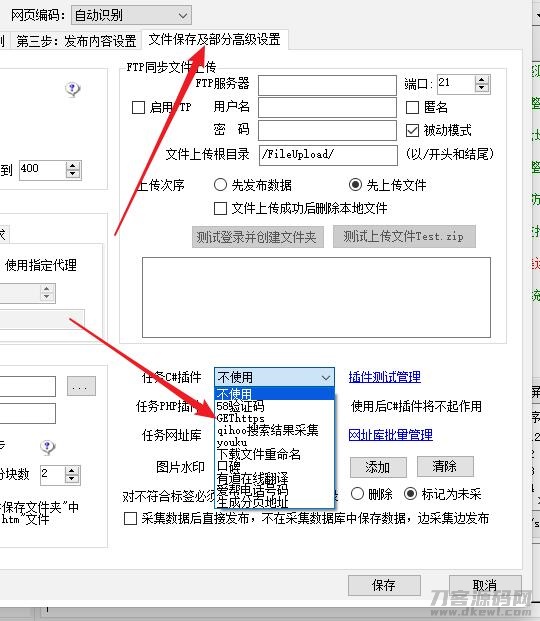Open the 插件测试管理 link
The width and height of the screenshot is (540, 621).
(385, 377)
